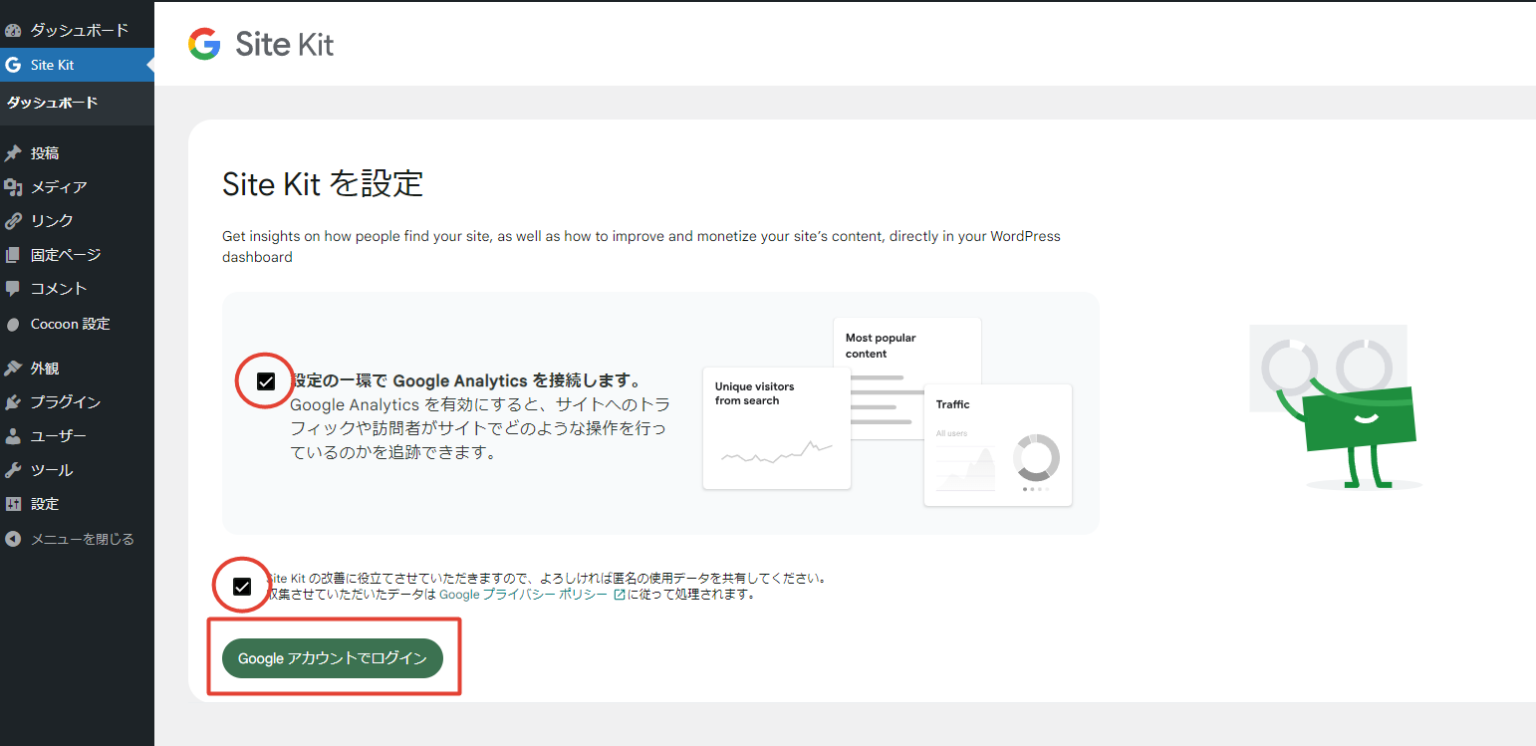Click the Get insights description paragraph
Viewport: 1536px width, 746px height.
coord(641,247)
